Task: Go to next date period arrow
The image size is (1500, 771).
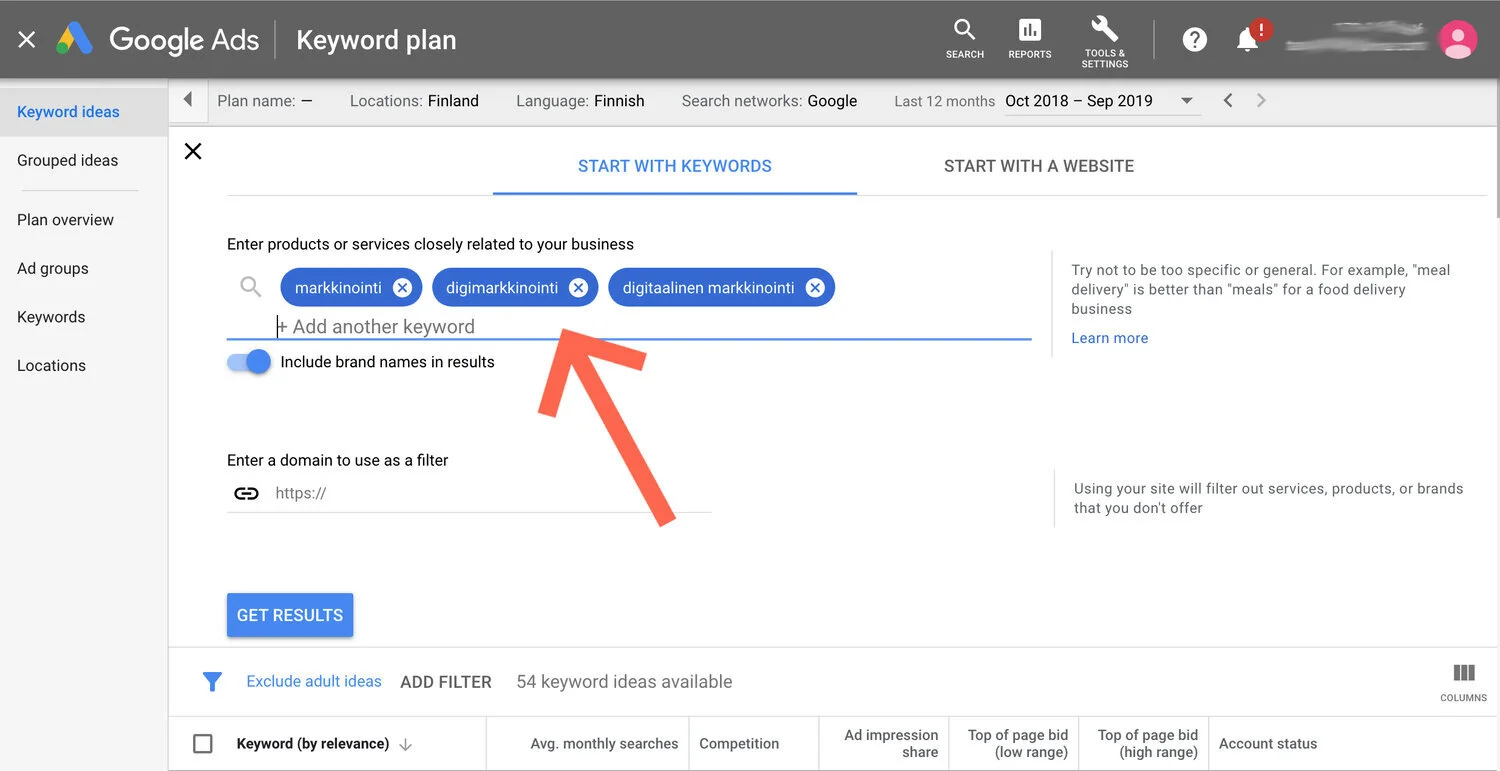Action: (x=1261, y=100)
